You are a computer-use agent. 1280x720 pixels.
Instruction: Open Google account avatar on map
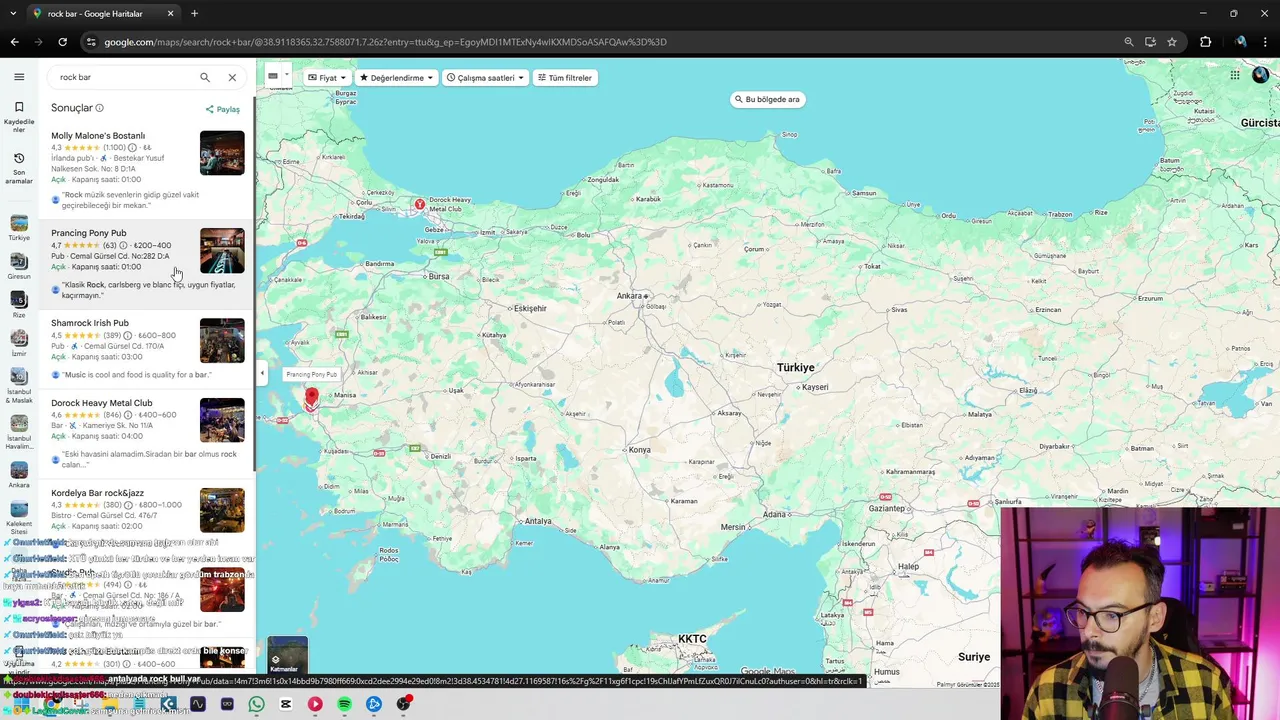pos(1261,75)
